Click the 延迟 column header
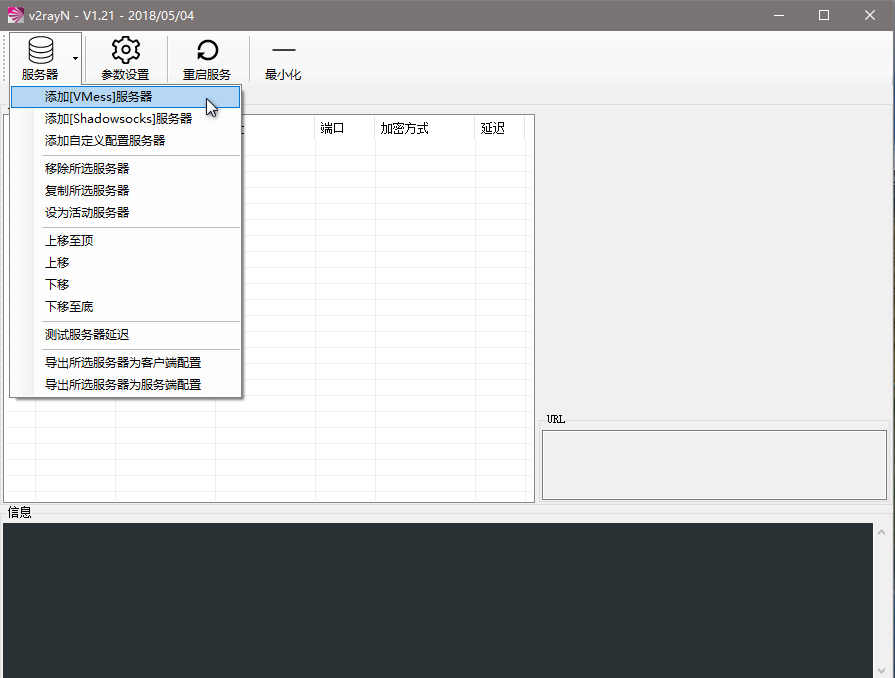 [499, 128]
